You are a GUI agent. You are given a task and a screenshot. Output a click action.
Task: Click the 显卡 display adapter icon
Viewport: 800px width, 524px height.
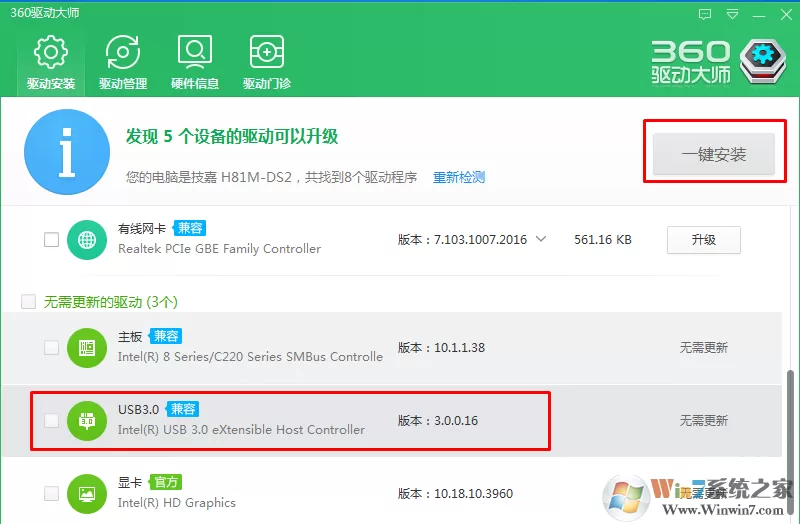click(x=87, y=494)
